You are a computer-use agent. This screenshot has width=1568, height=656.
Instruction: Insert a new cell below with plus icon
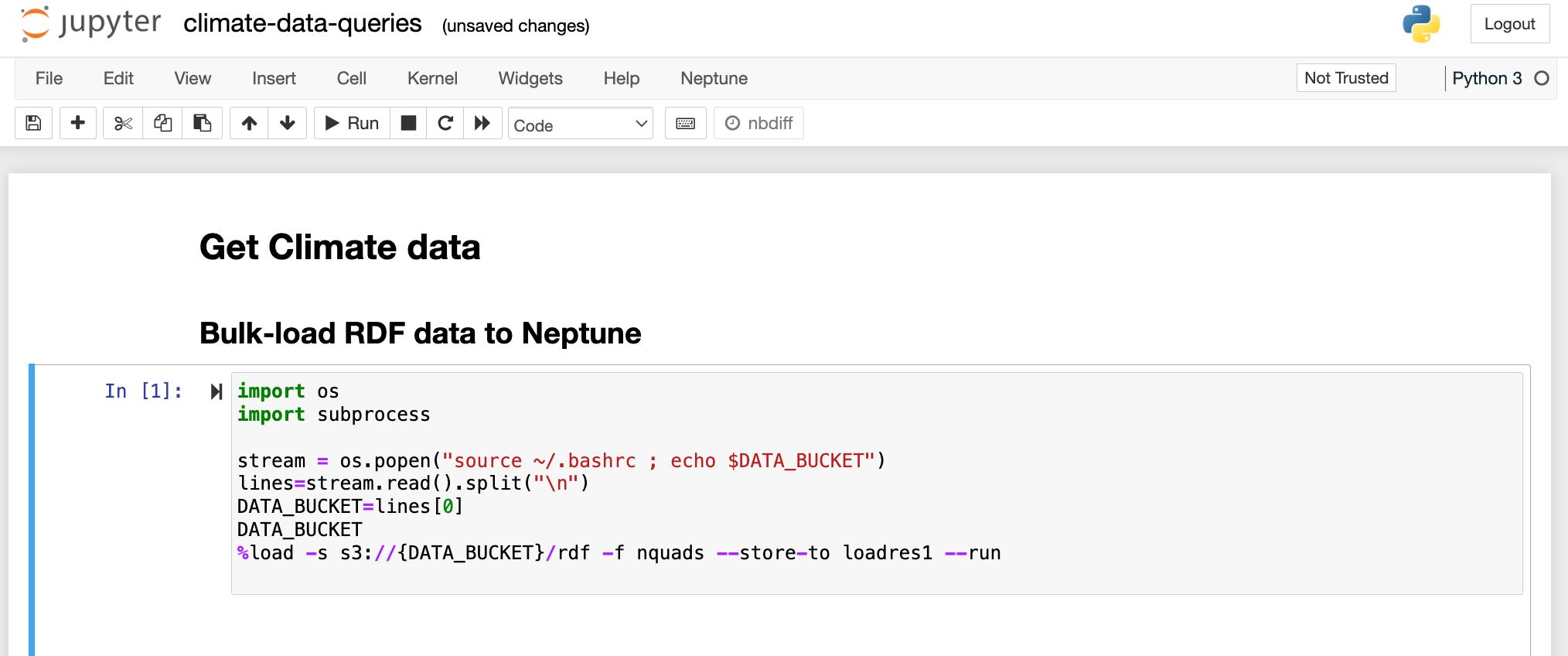77,123
